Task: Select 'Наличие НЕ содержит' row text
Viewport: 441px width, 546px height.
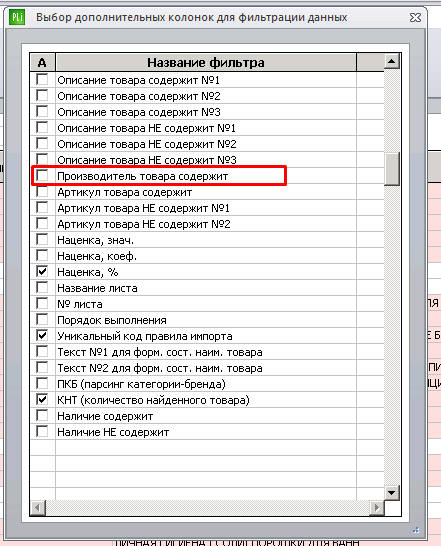Action: point(113,432)
